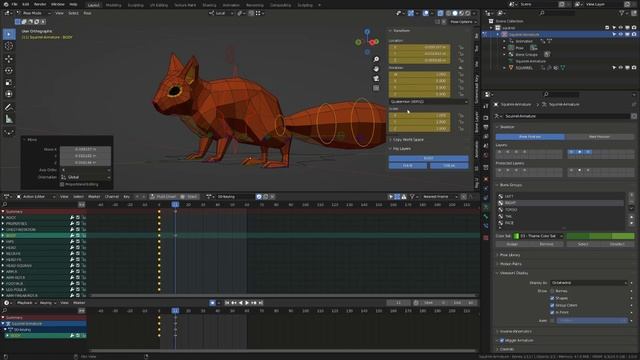640x360 pixels.
Task: Click the Action Editor horizontal scrollbar
Action: click(282, 296)
